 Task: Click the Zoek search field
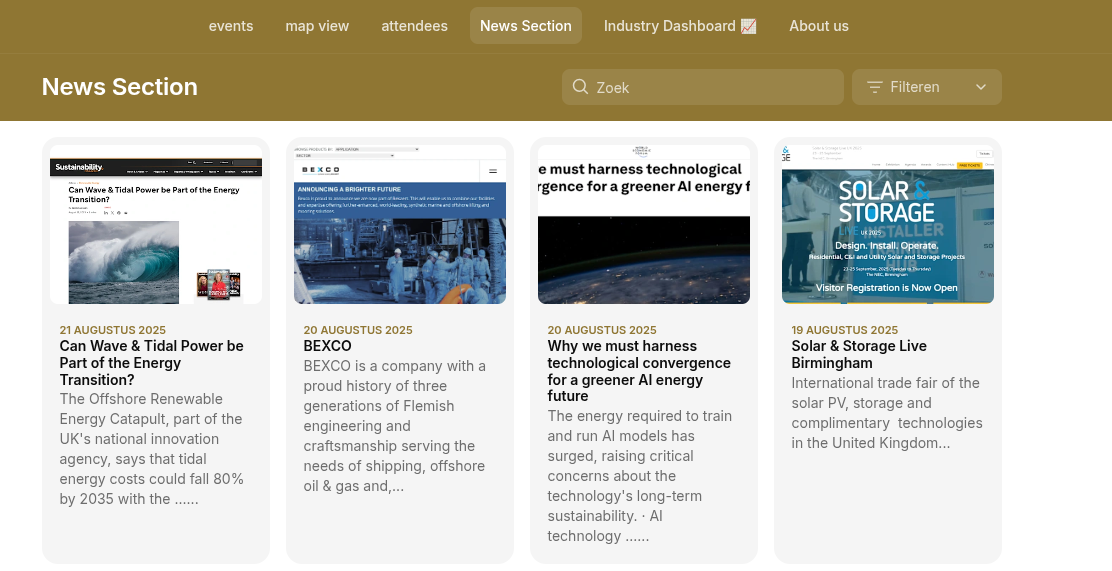click(702, 87)
